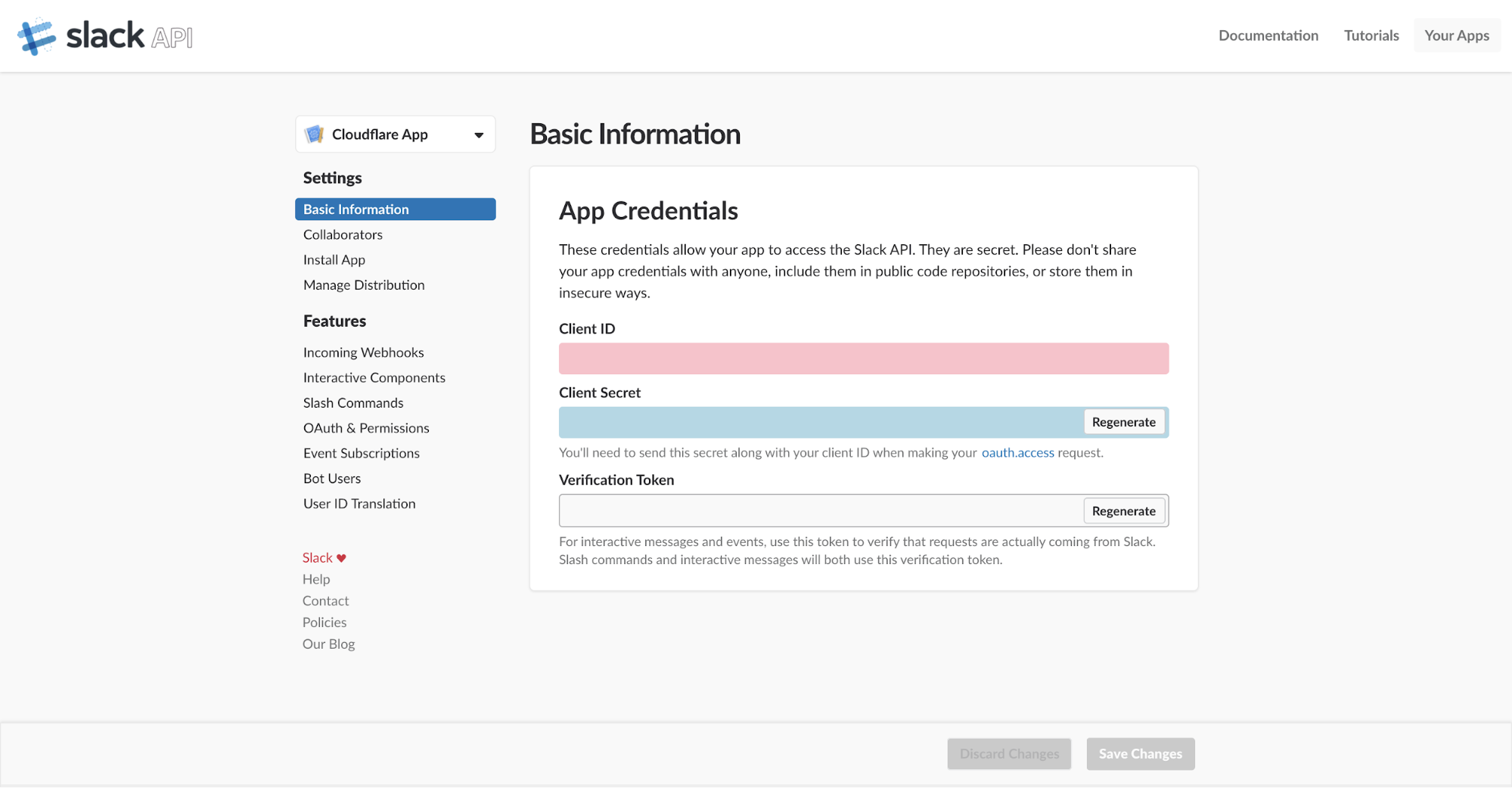The width and height of the screenshot is (1512, 788).
Task: Click the Features sidebar heading
Action: (x=335, y=321)
